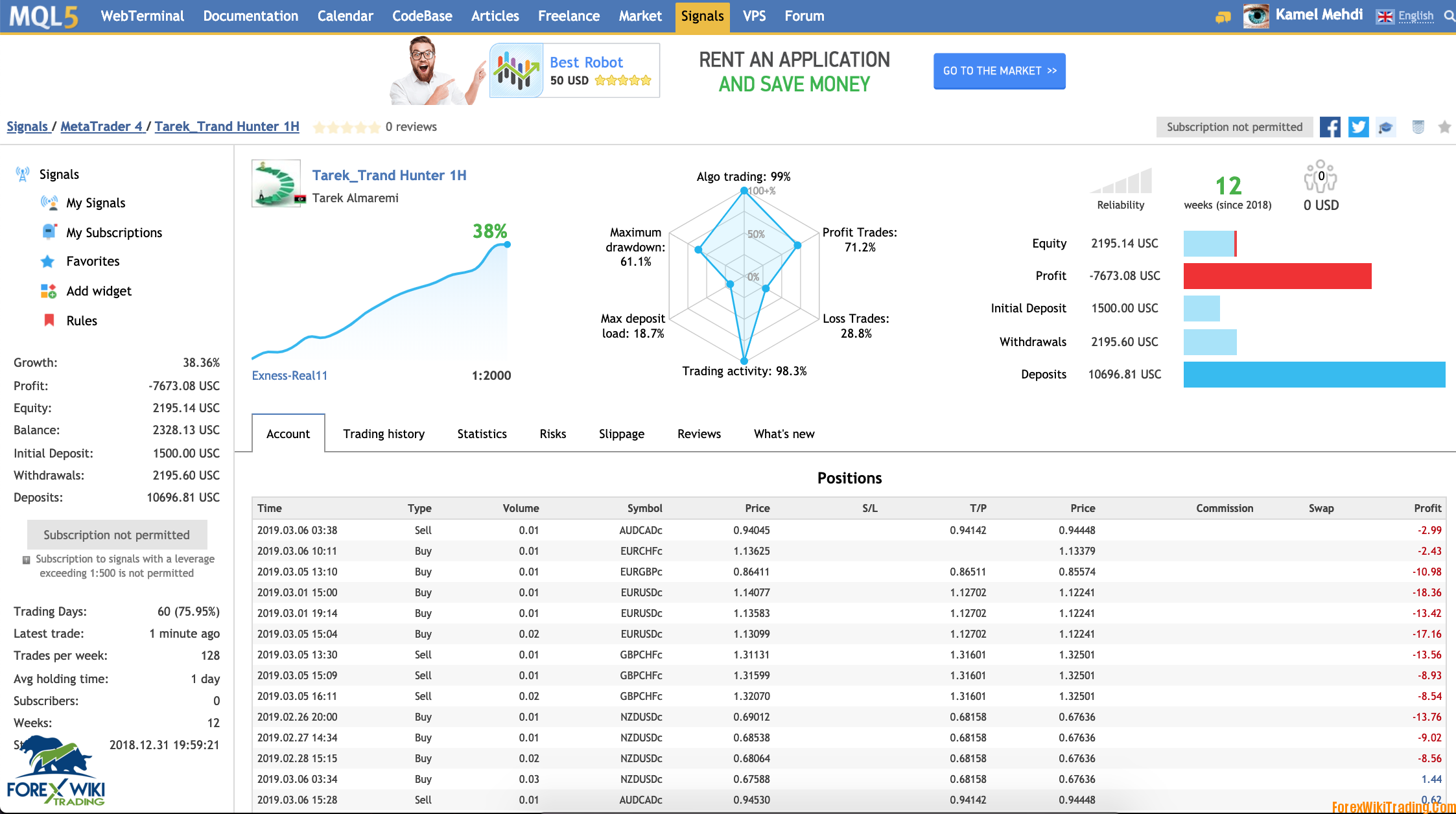Click the Best Robot product icon

click(516, 71)
